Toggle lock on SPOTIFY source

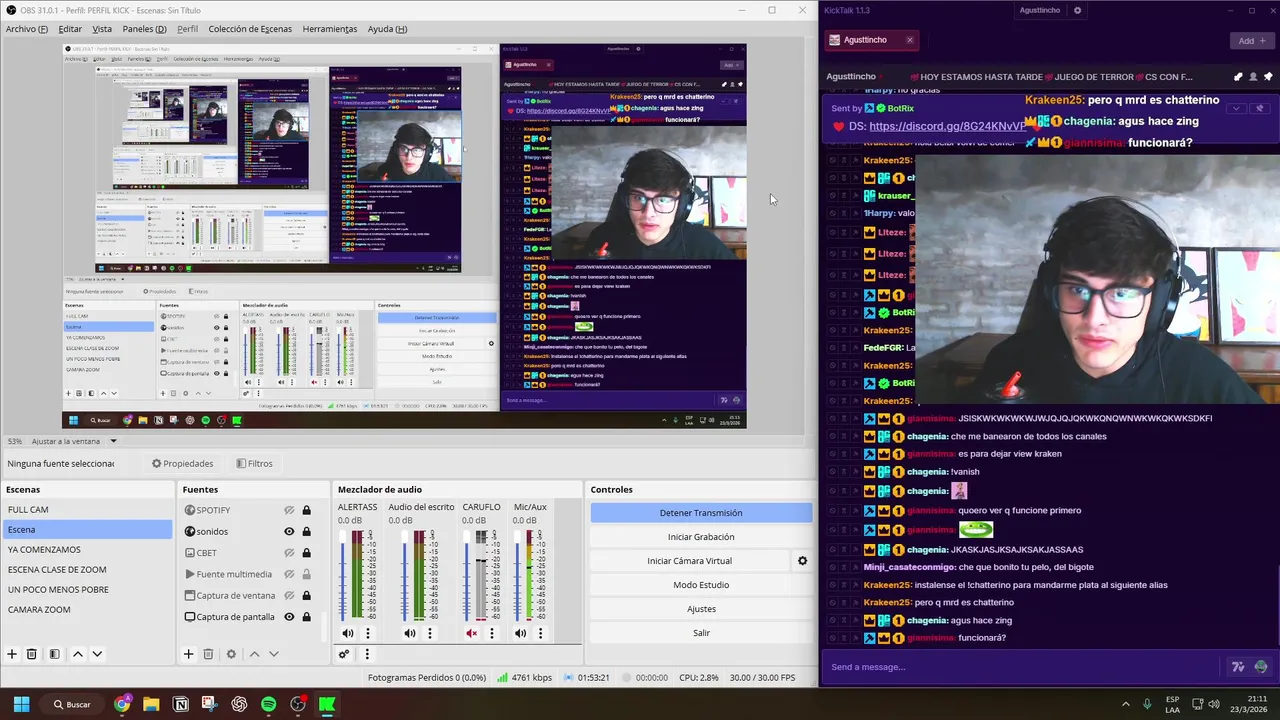306,510
